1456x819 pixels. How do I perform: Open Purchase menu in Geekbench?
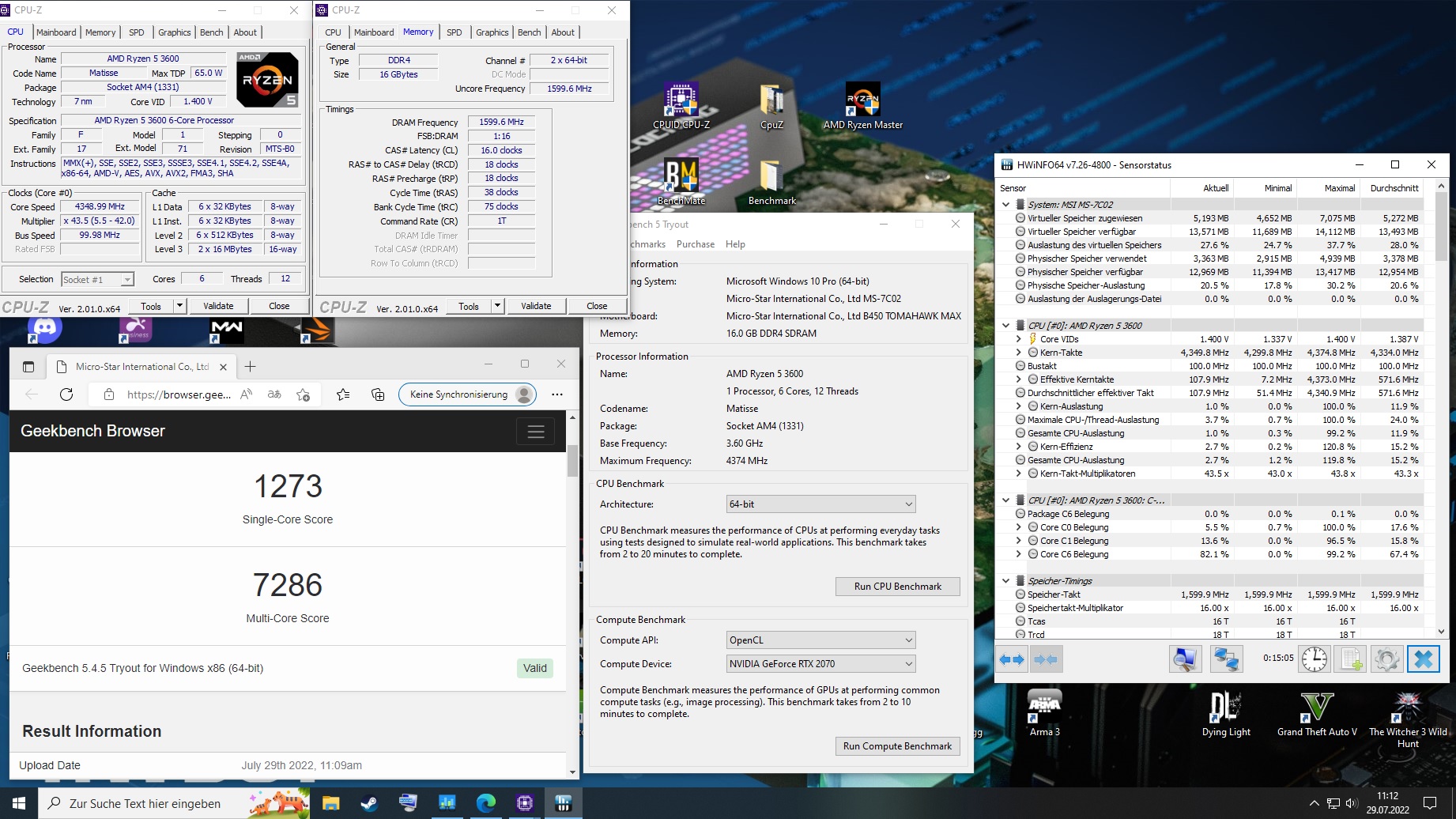coord(696,244)
